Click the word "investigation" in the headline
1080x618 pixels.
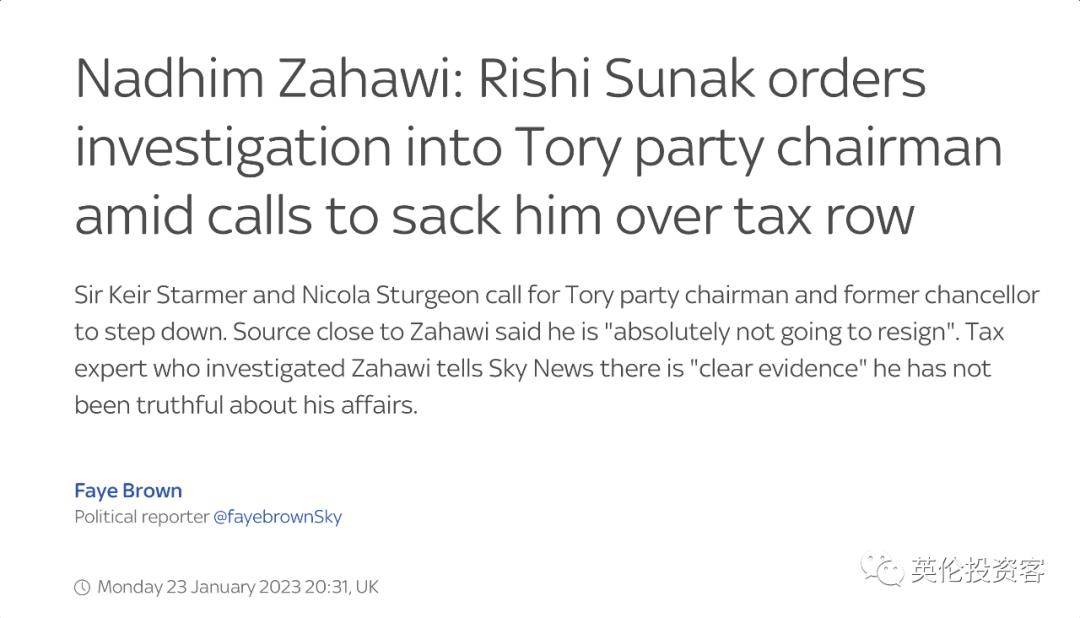click(233, 149)
